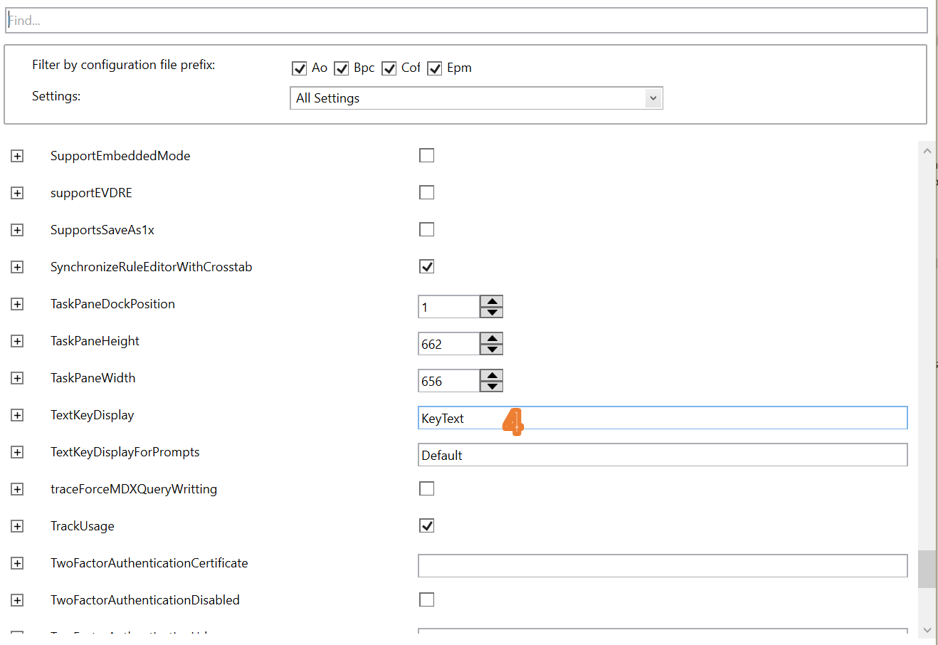Focus the TextKeyDisplay field containing KeyText

[663, 418]
